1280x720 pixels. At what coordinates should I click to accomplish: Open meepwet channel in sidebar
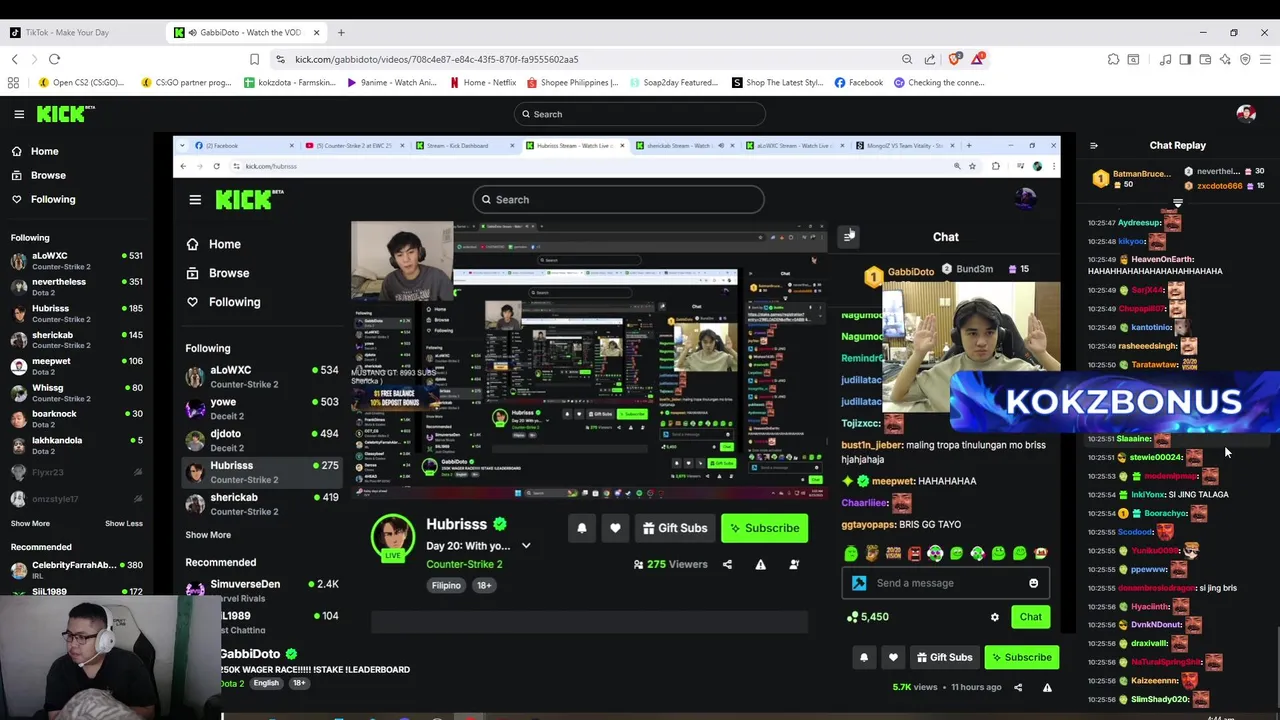coord(77,366)
